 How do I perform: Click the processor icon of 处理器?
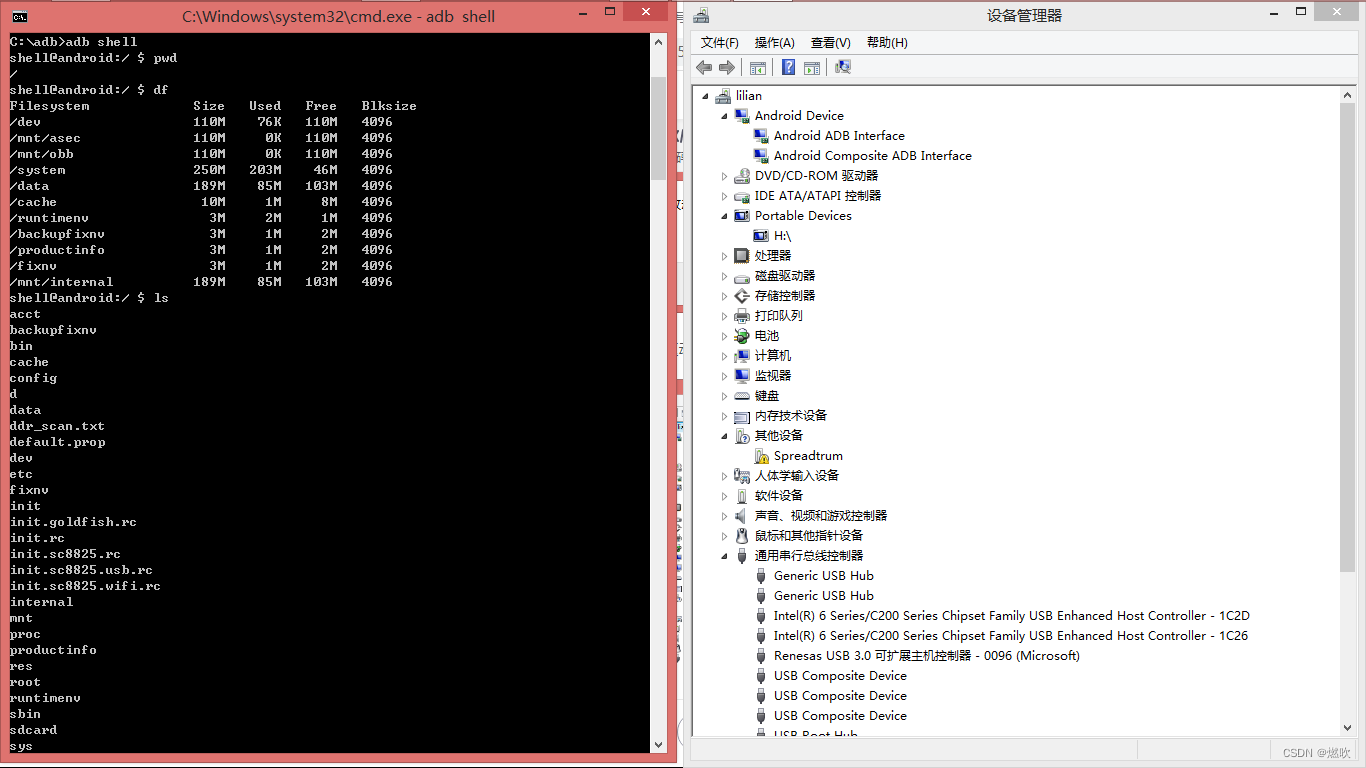[742, 256]
